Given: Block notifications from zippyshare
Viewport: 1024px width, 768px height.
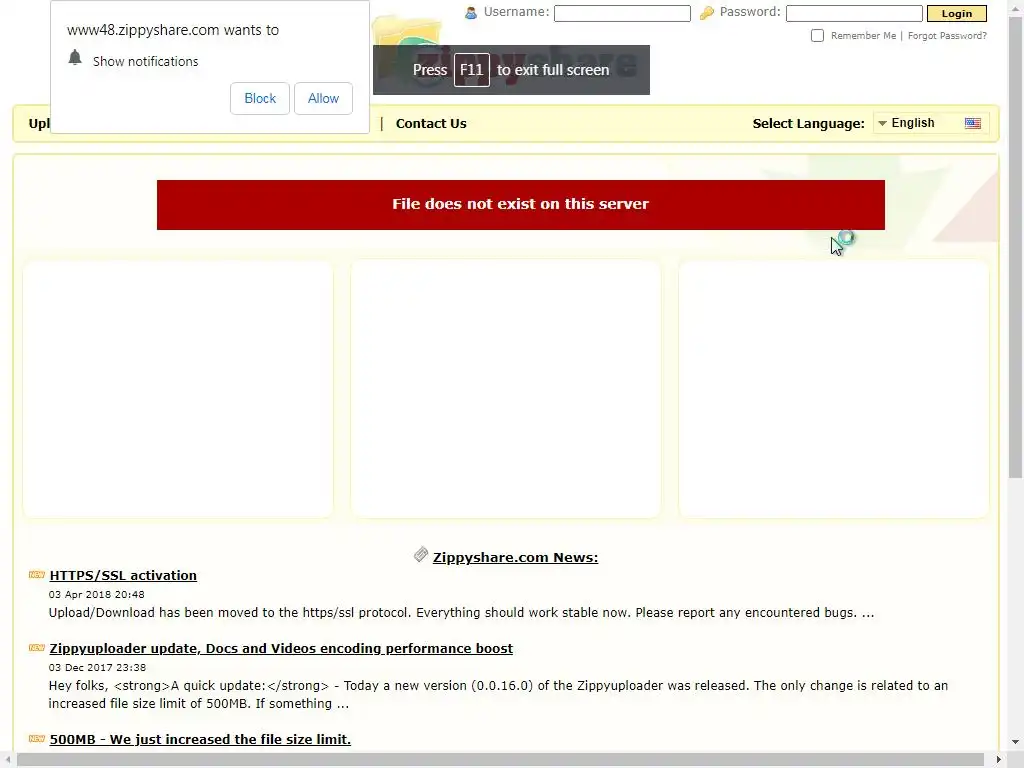Looking at the screenshot, I should click(260, 99).
